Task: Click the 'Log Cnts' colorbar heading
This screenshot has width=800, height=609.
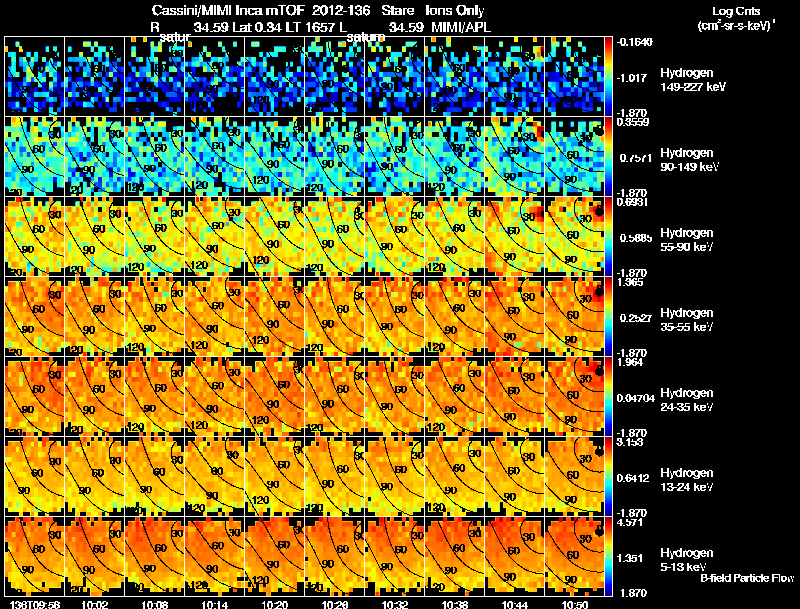Action: (736, 11)
